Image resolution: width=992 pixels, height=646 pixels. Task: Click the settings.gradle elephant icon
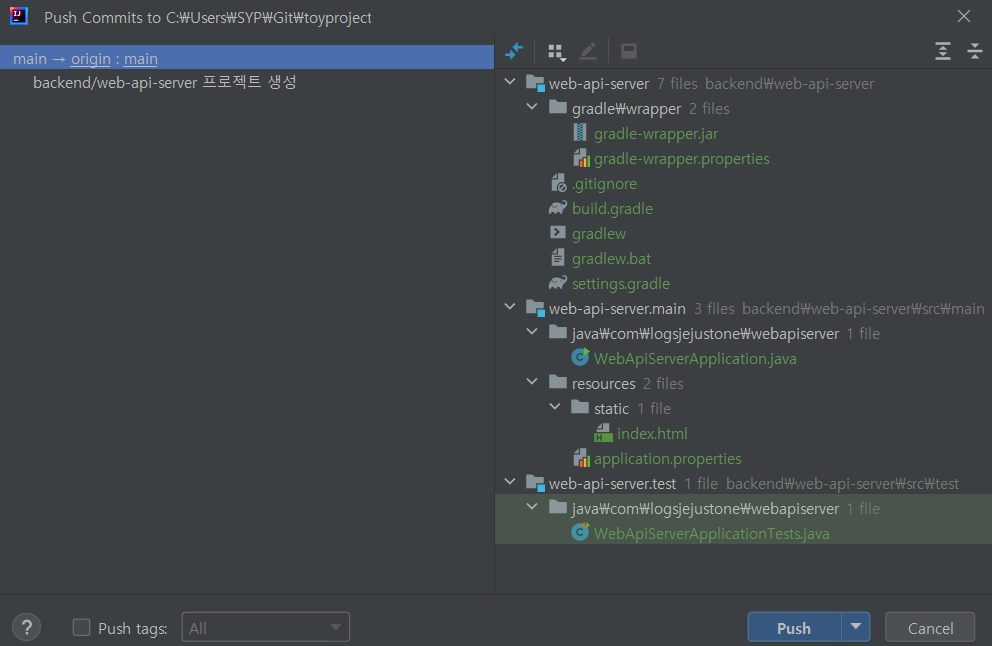coord(557,282)
